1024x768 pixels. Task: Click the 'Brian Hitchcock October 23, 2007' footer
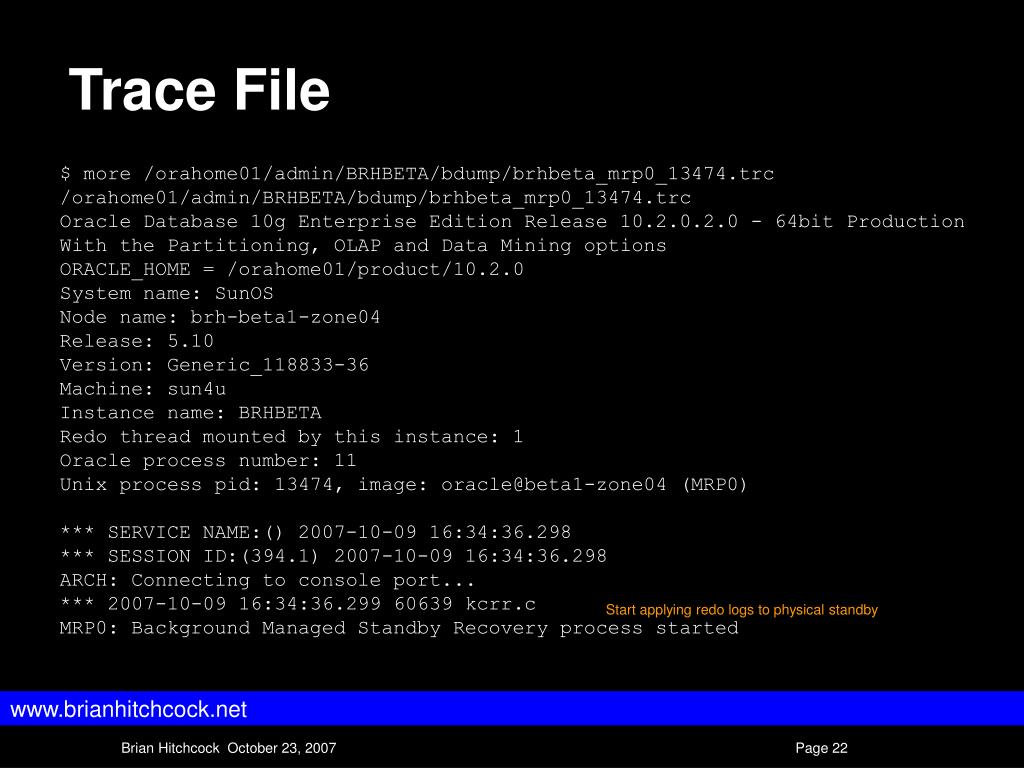(x=229, y=748)
